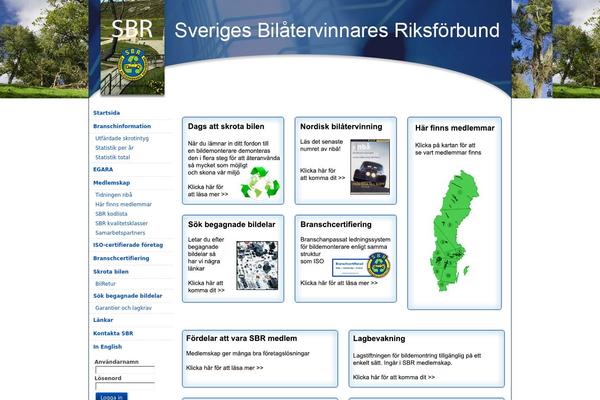Click läsa mer under Branschcertifiering card

coord(339,283)
